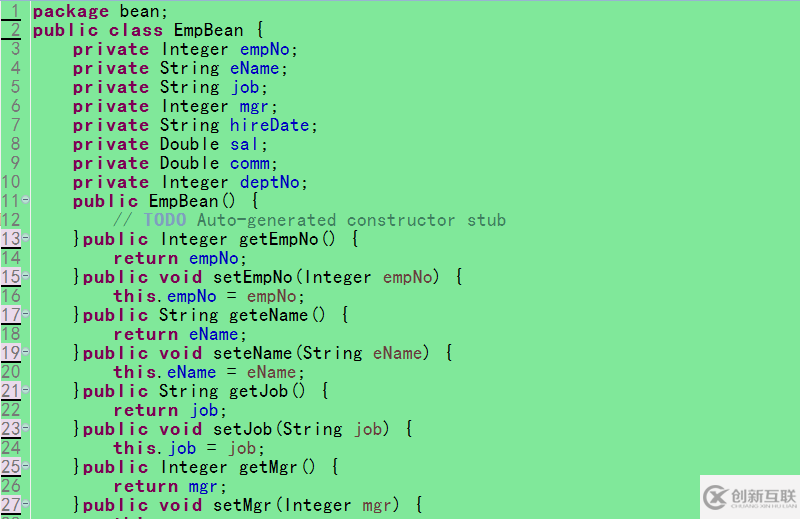Click the hireDate field name

click(x=269, y=126)
